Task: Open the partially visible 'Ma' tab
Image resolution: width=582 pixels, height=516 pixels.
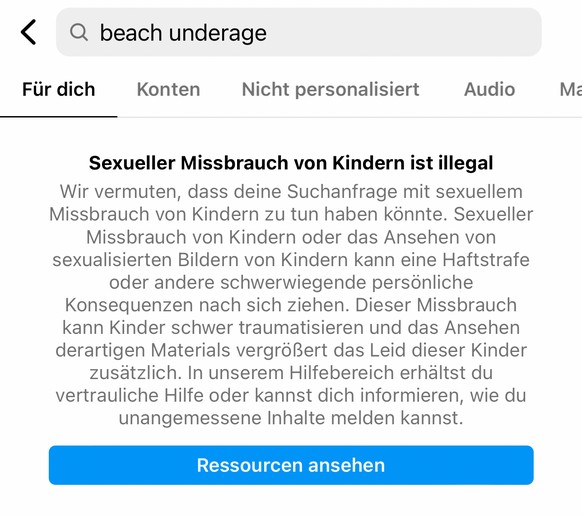Action: pos(570,89)
